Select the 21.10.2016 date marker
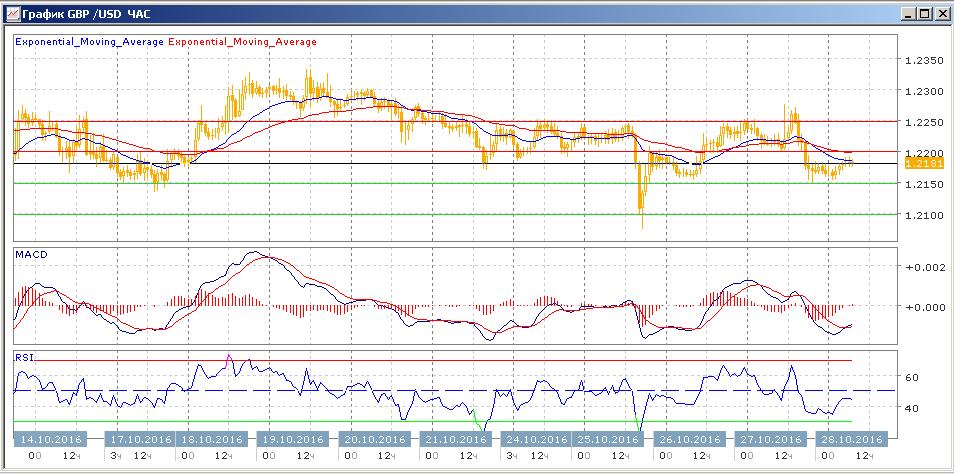 [x=457, y=439]
